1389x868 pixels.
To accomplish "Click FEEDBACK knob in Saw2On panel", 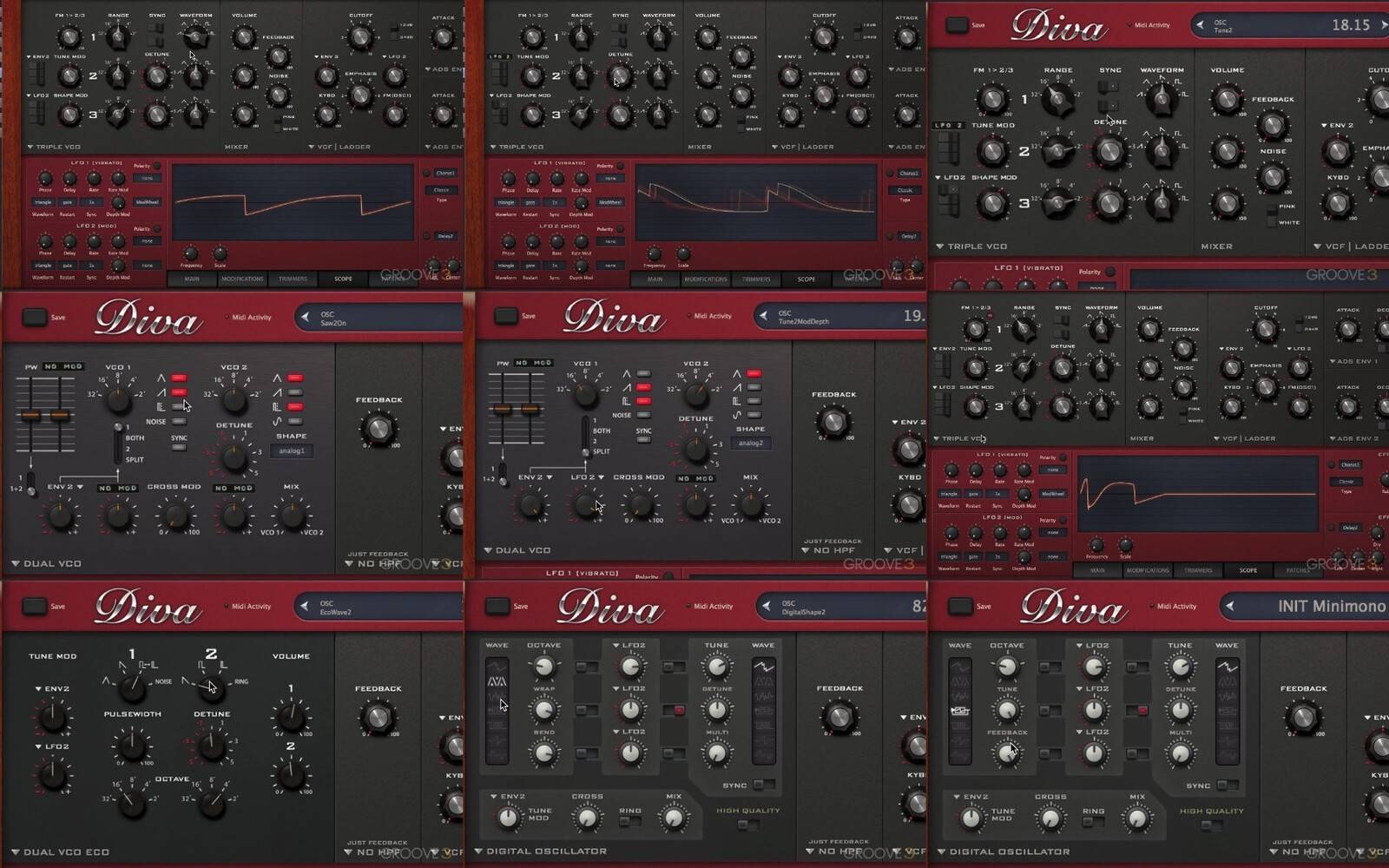I will point(378,428).
